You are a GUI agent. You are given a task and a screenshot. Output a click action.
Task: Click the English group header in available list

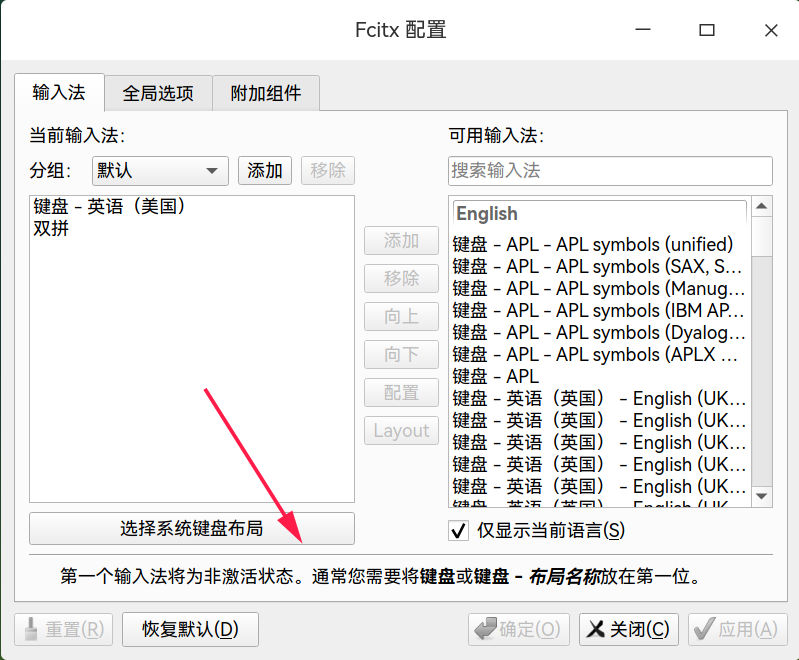[x=599, y=214]
